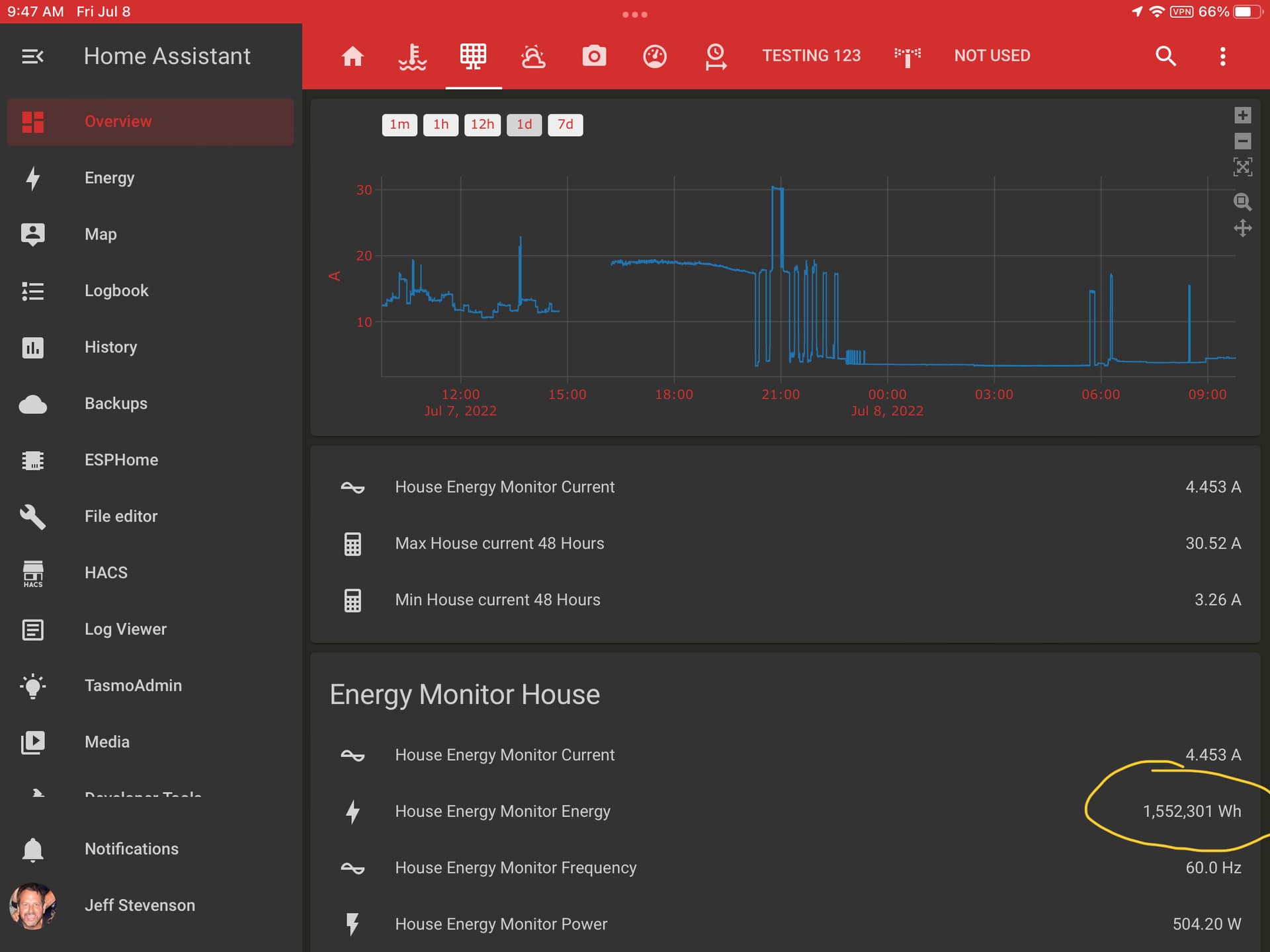
Task: Open Energy in the sidebar
Action: click(x=110, y=178)
